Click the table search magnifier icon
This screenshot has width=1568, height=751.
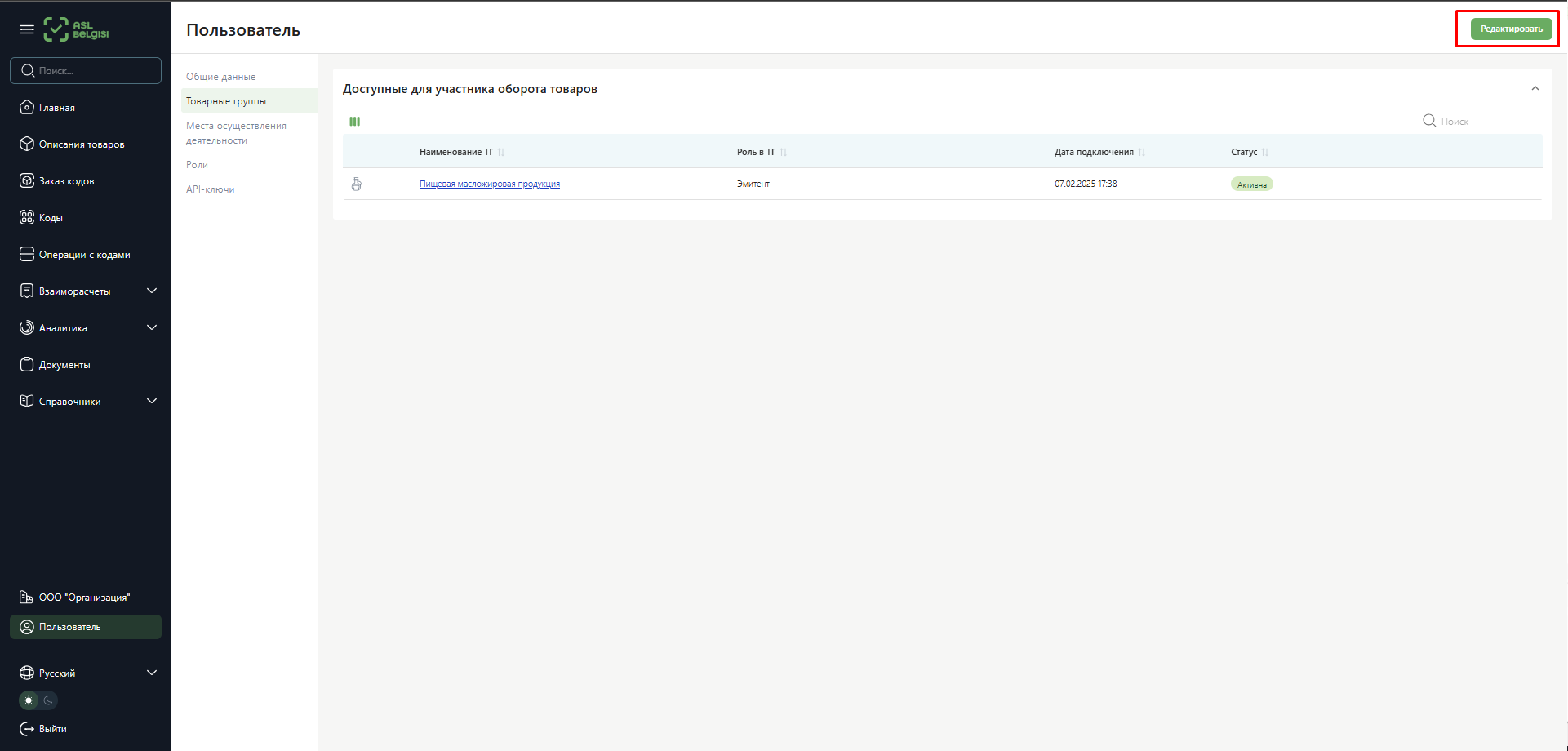coord(1429,121)
